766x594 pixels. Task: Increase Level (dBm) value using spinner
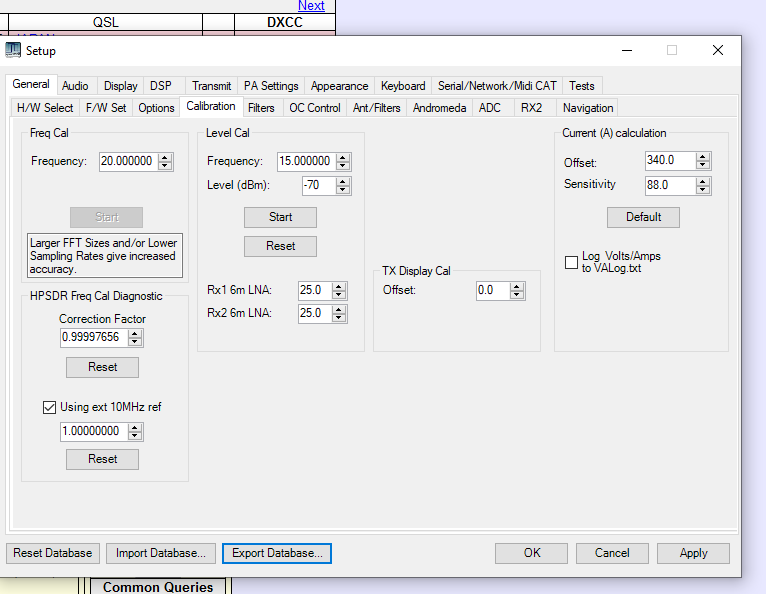tap(343, 181)
